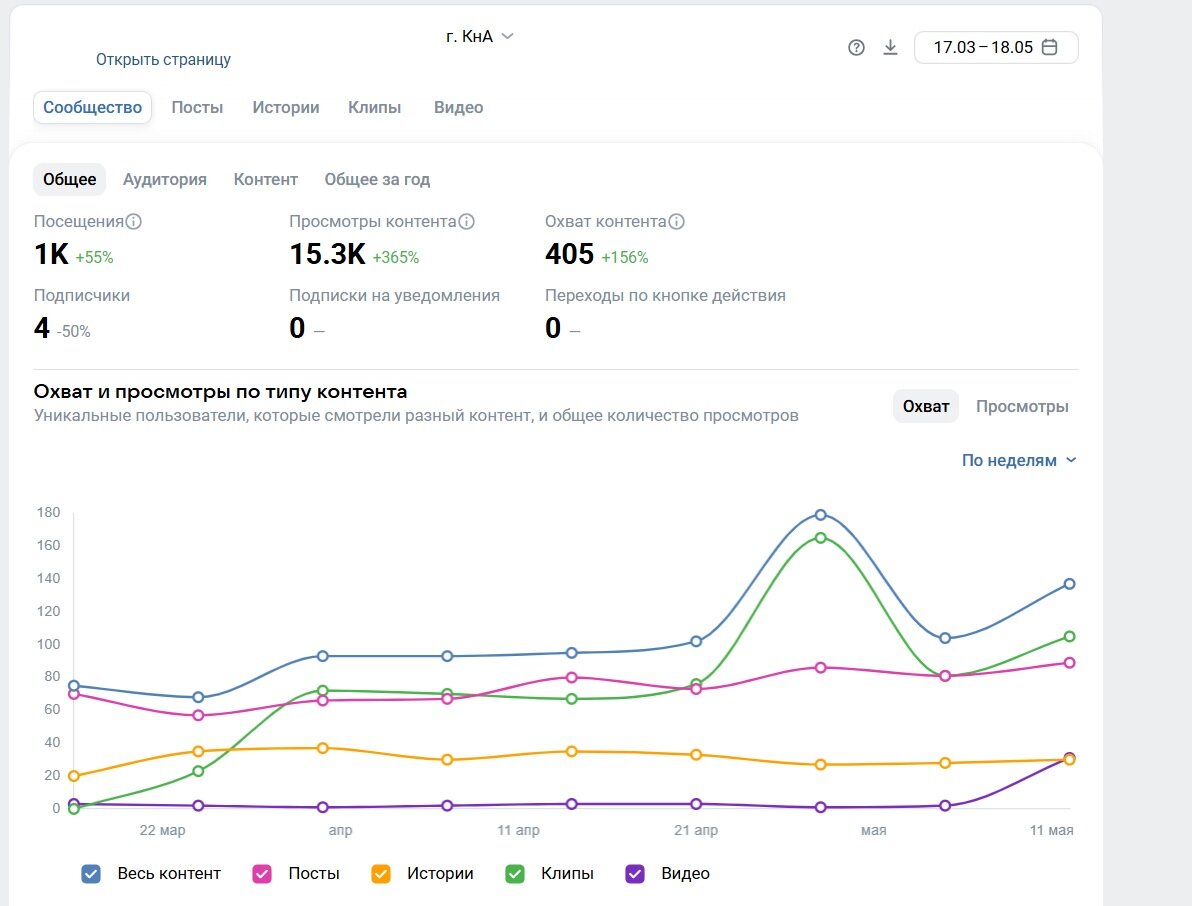Expand the г. КнА community dropdown

tap(480, 36)
